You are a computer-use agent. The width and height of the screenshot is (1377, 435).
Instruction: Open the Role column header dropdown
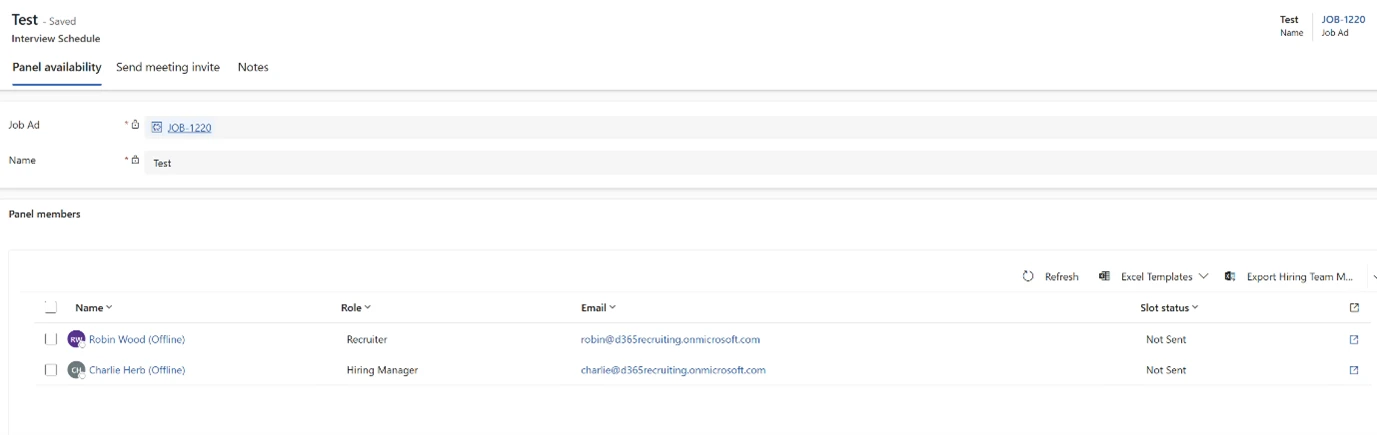coord(355,308)
